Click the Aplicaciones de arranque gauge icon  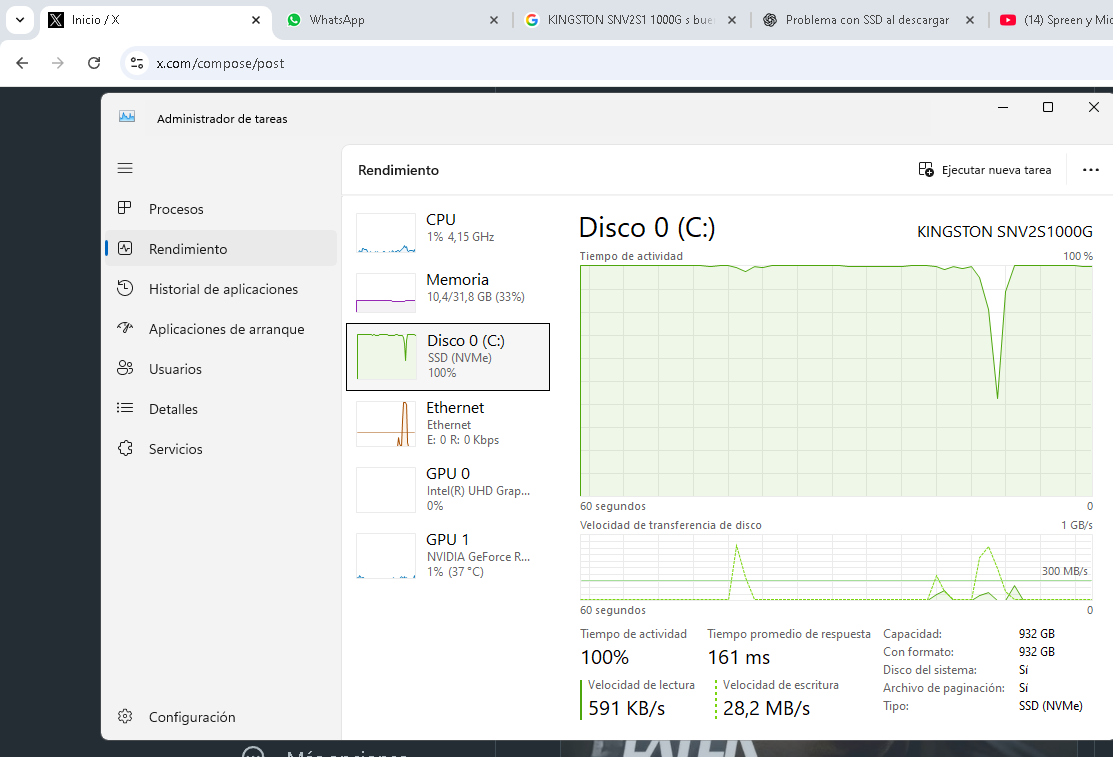coord(125,328)
